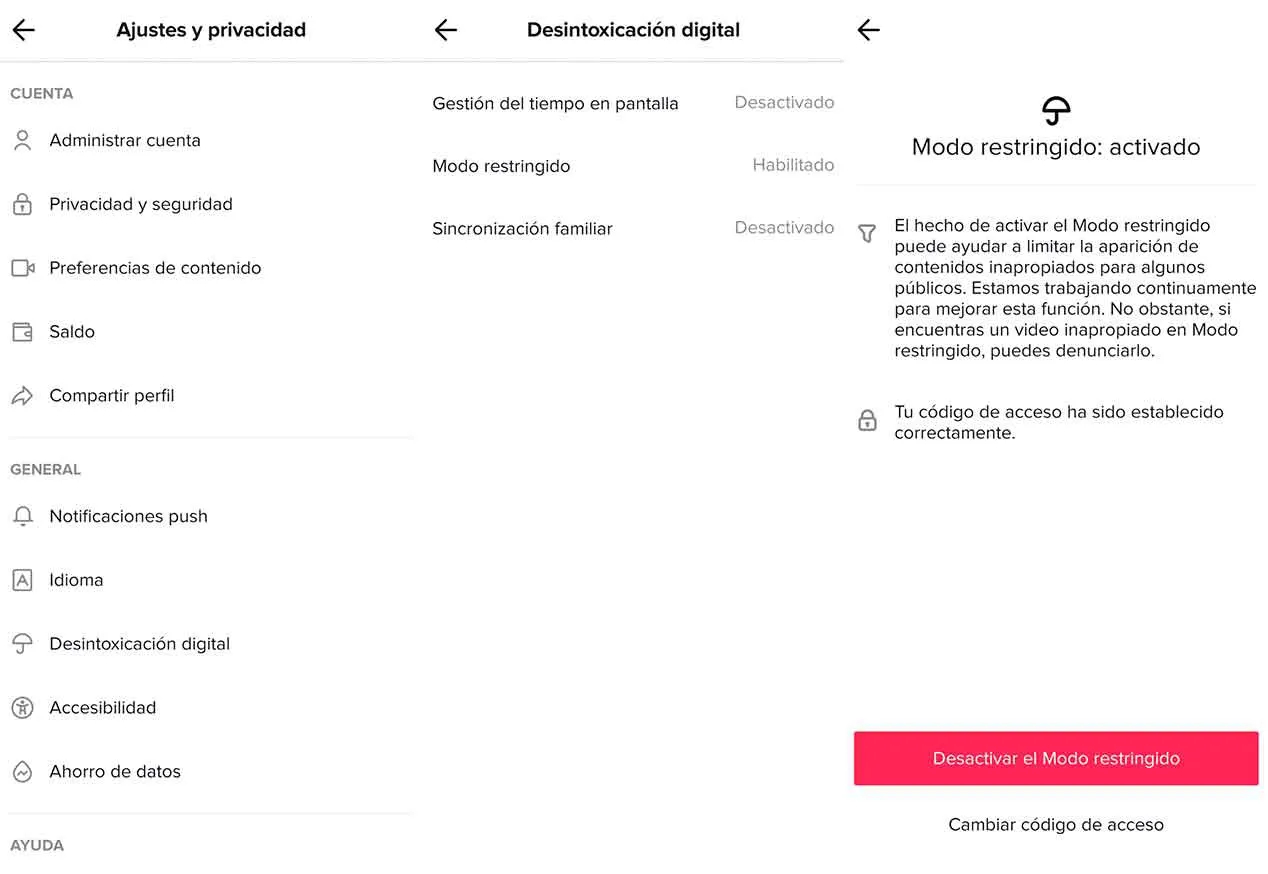
Task: Tap the lock icon beside Privacidad y seguridad
Action: 22,205
